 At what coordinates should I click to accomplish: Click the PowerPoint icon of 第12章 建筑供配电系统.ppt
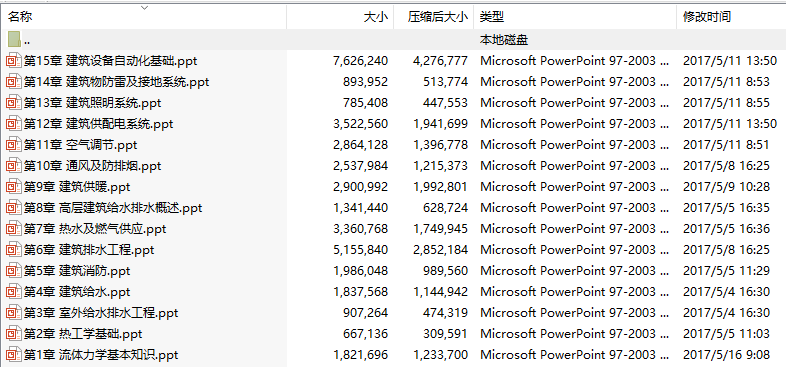pos(14,124)
